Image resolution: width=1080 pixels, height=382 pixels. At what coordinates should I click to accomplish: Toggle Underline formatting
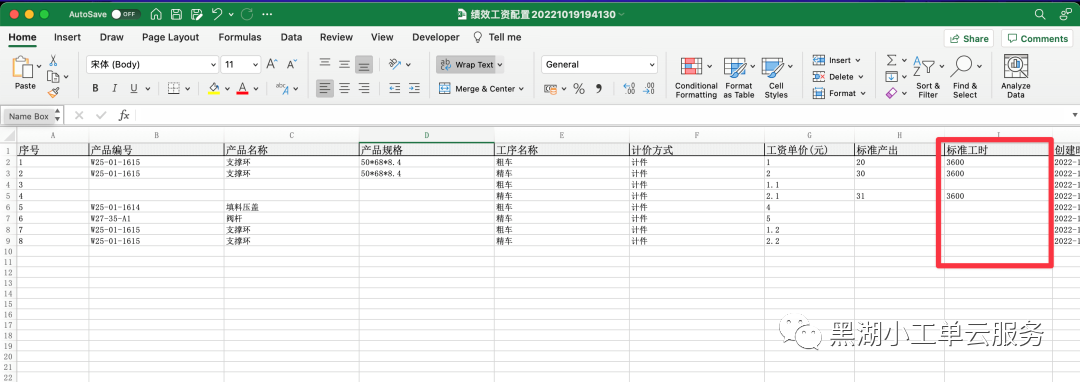click(134, 88)
